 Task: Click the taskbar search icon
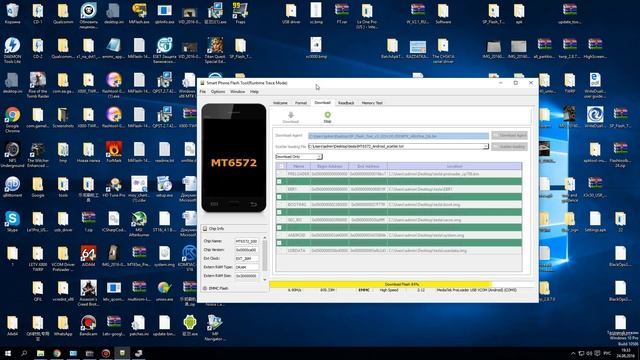(x=24, y=353)
